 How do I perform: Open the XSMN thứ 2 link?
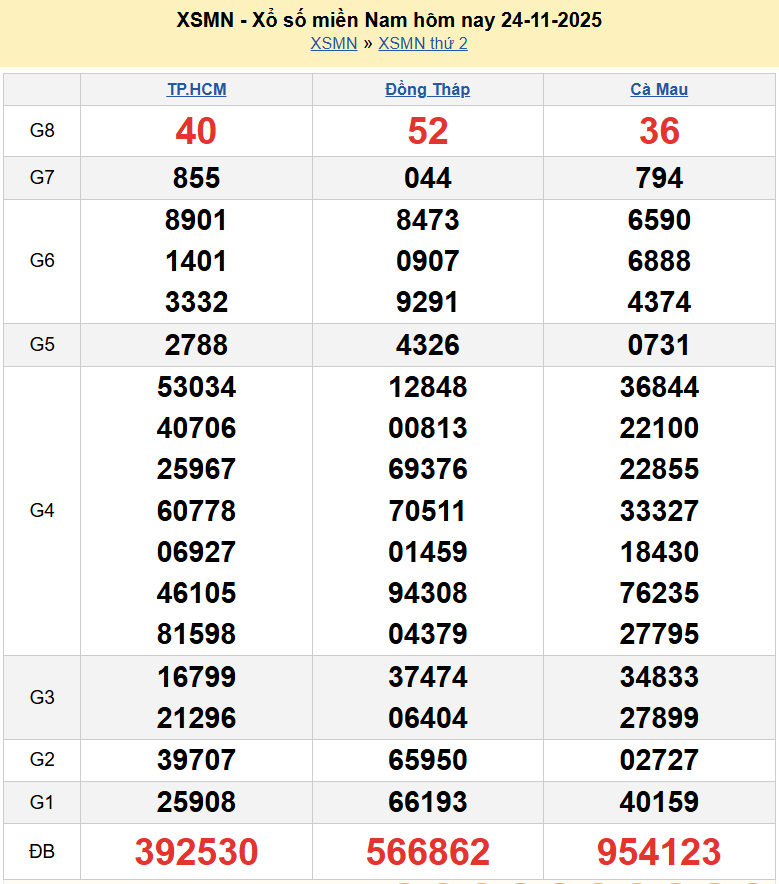point(423,43)
